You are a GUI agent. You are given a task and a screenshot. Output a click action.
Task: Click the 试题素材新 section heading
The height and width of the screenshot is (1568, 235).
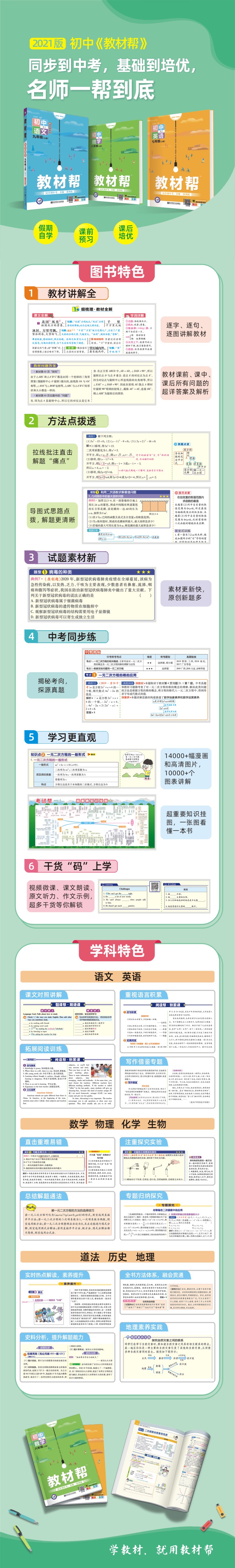72,557
